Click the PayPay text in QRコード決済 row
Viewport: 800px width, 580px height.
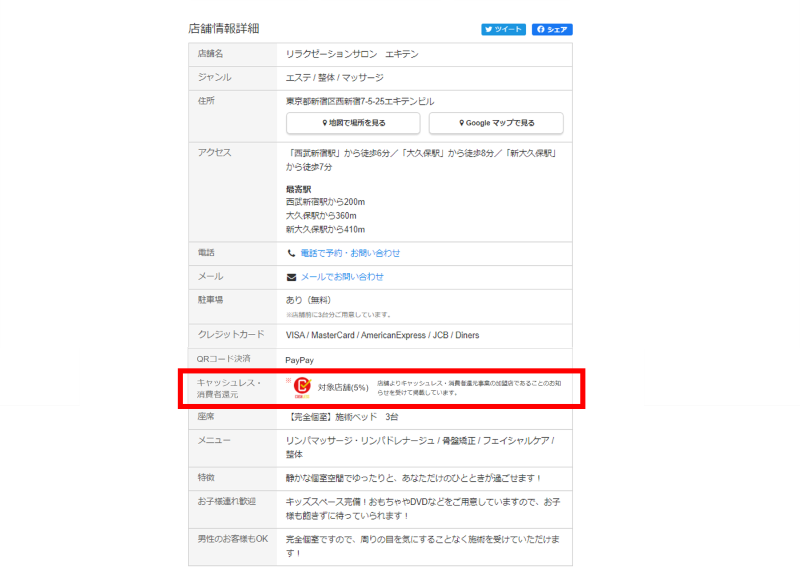[300, 359]
